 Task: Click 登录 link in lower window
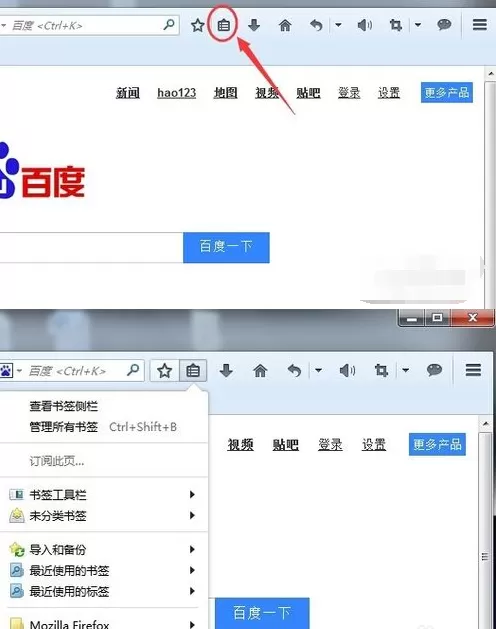tap(330, 445)
